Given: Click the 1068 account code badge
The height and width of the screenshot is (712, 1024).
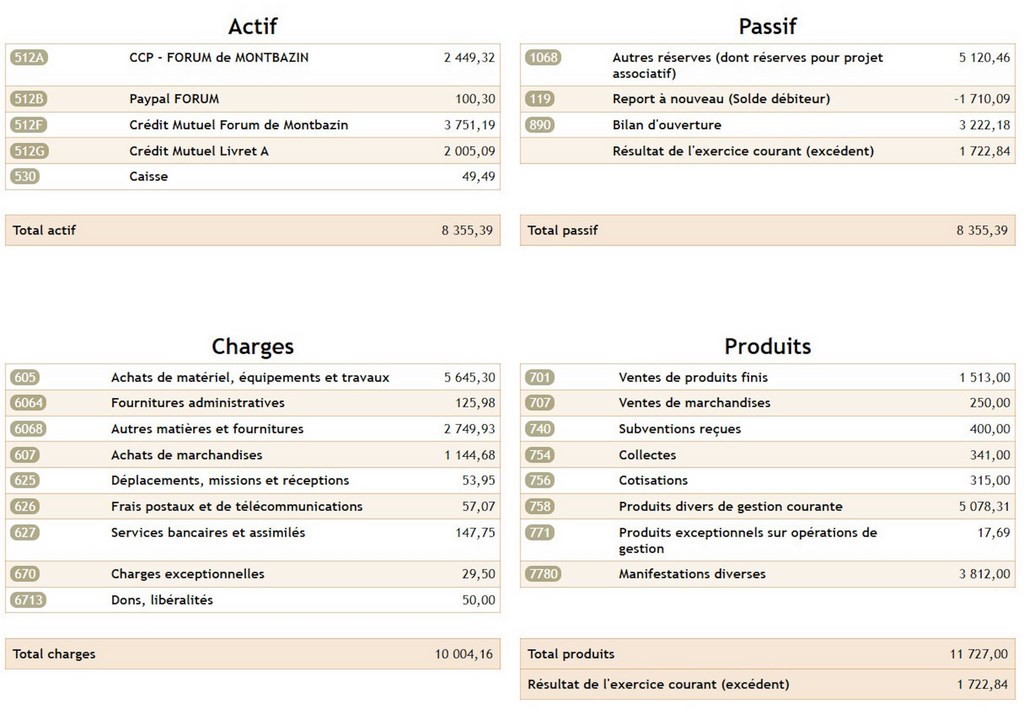Looking at the screenshot, I should coord(543,58).
